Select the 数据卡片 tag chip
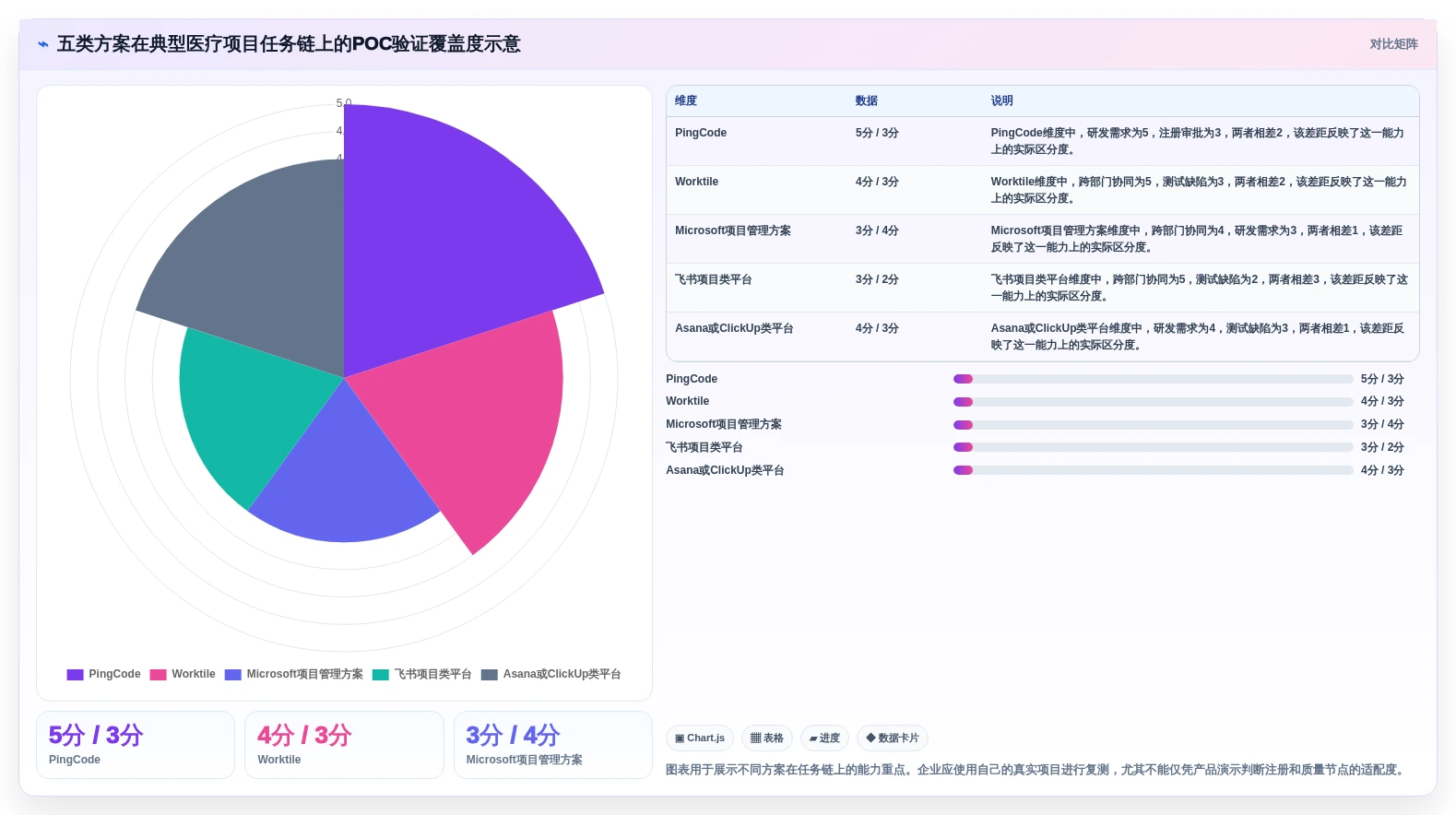The width and height of the screenshot is (1456, 815). [x=893, y=738]
